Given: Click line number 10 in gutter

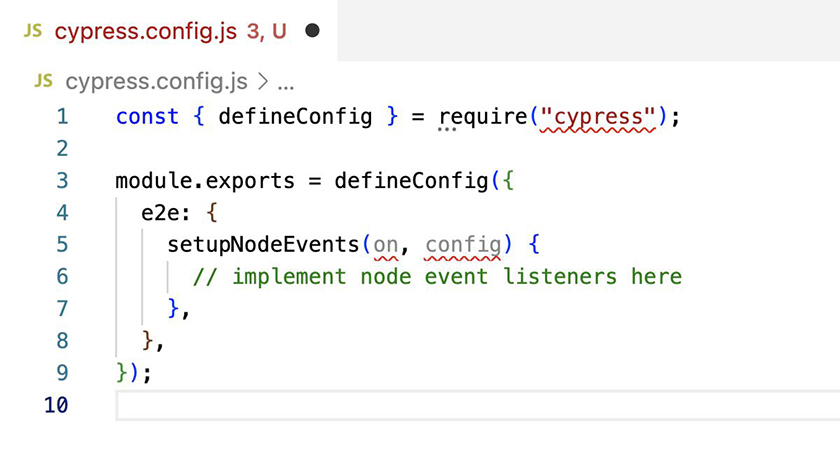Looking at the screenshot, I should pos(56,405).
